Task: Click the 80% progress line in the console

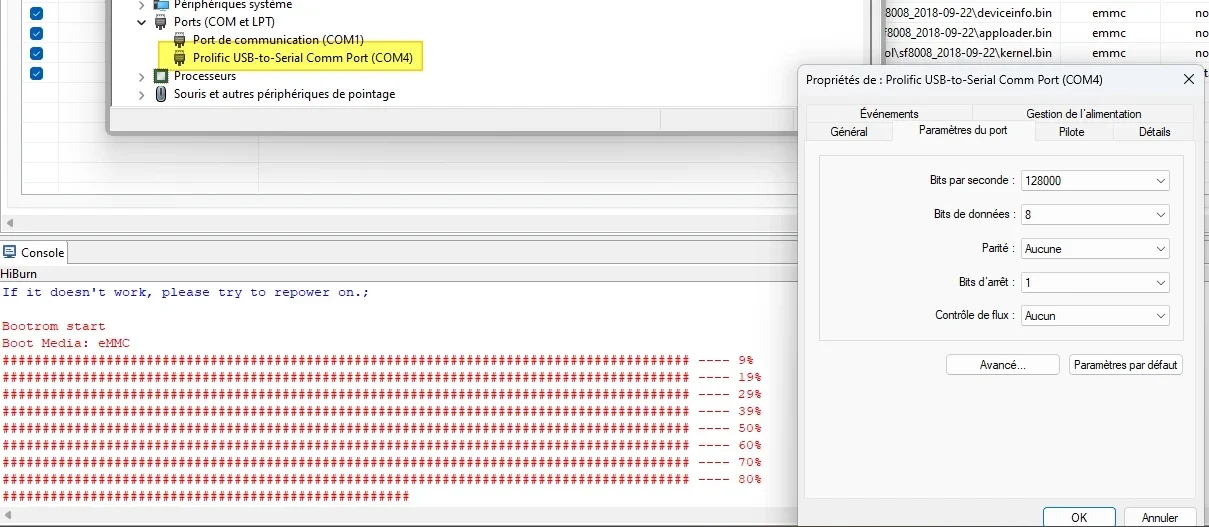Action: point(382,479)
